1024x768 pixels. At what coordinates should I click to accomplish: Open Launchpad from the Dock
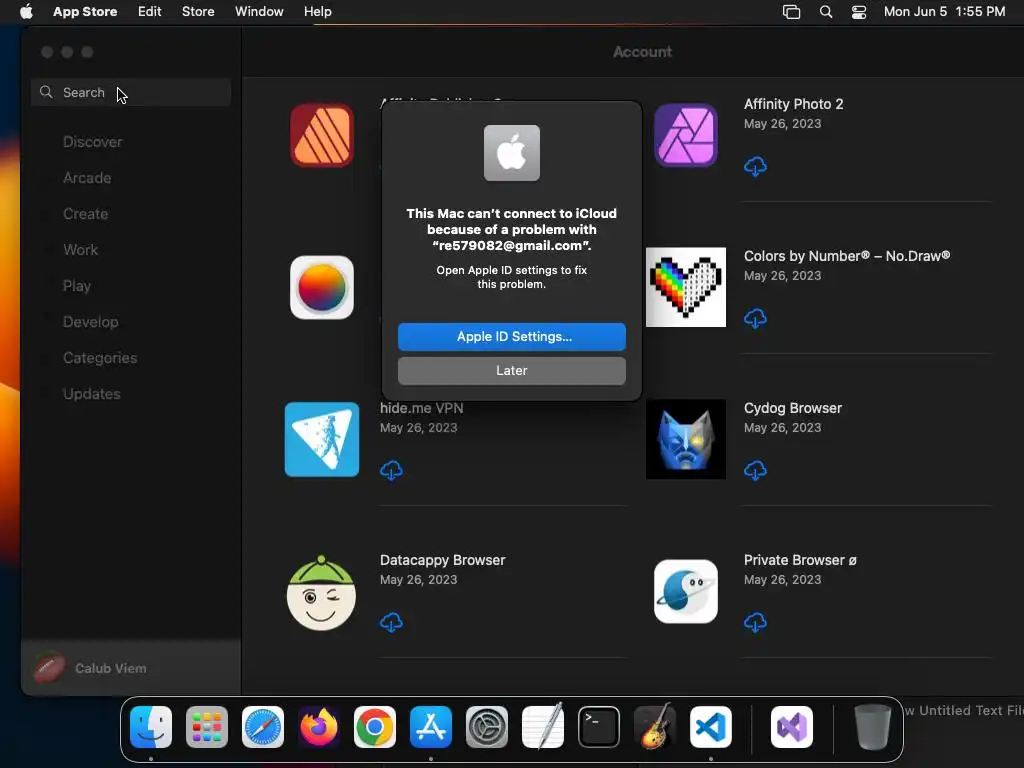coord(207,727)
